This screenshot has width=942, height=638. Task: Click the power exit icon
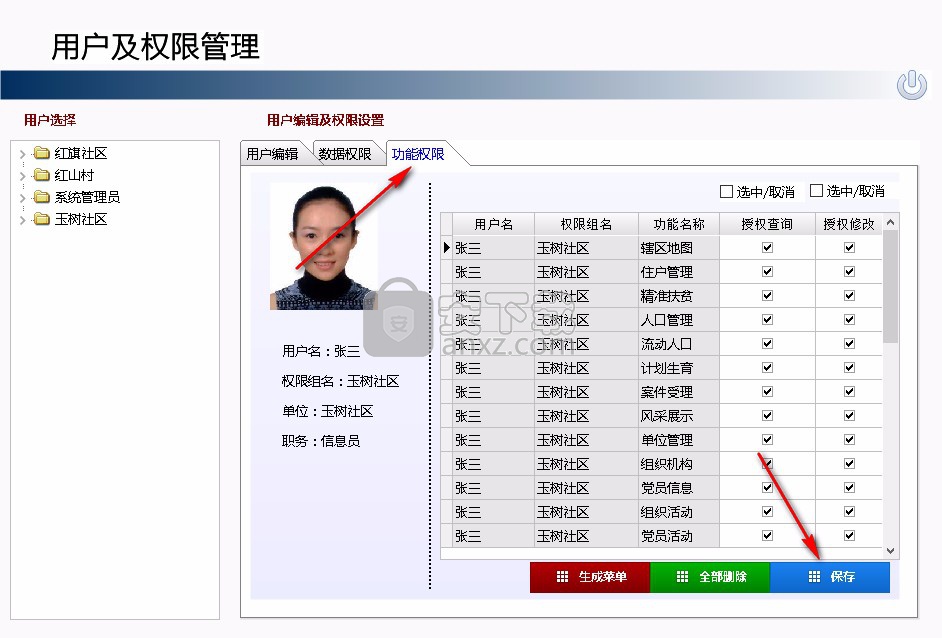pos(911,85)
